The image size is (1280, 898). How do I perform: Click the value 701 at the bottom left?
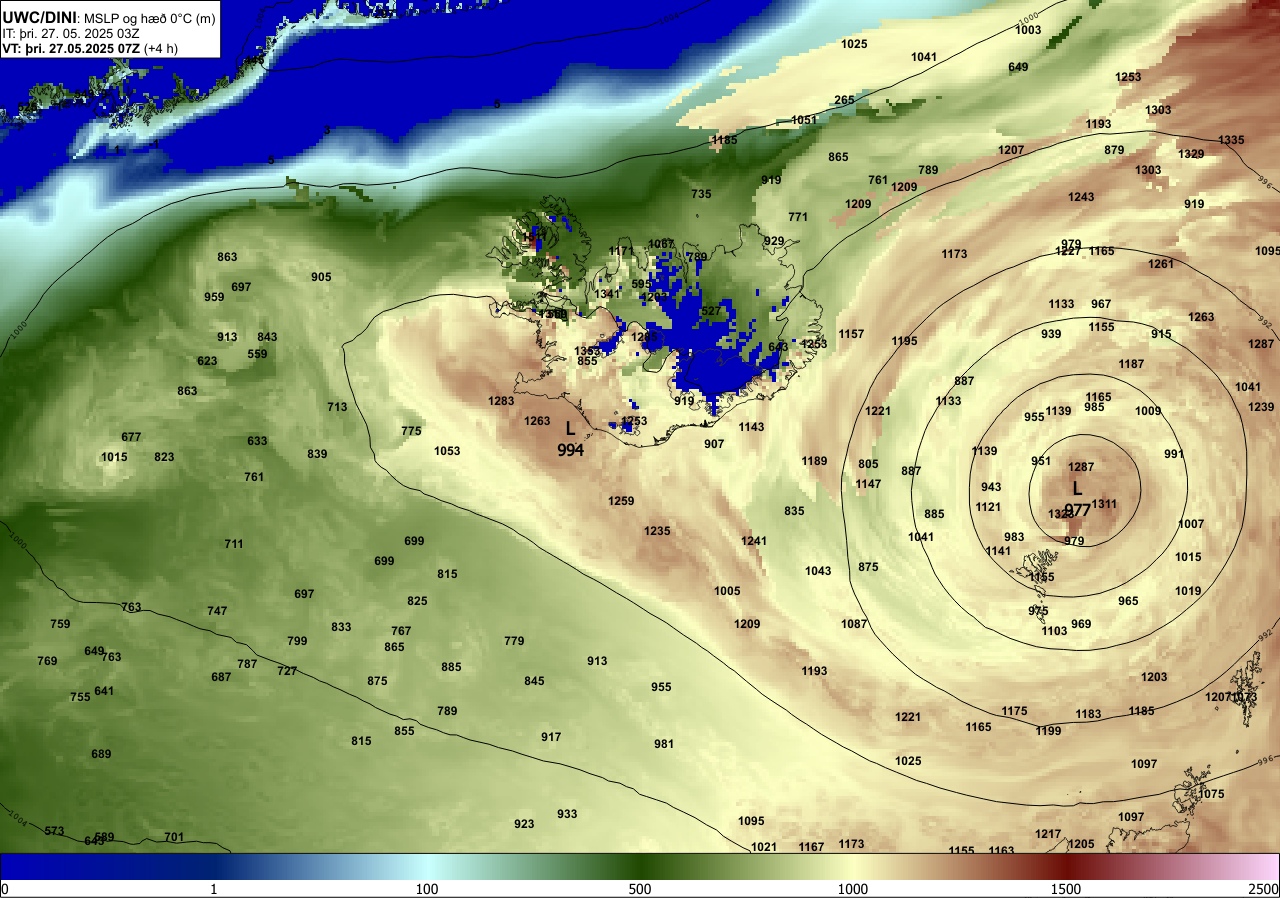point(174,837)
